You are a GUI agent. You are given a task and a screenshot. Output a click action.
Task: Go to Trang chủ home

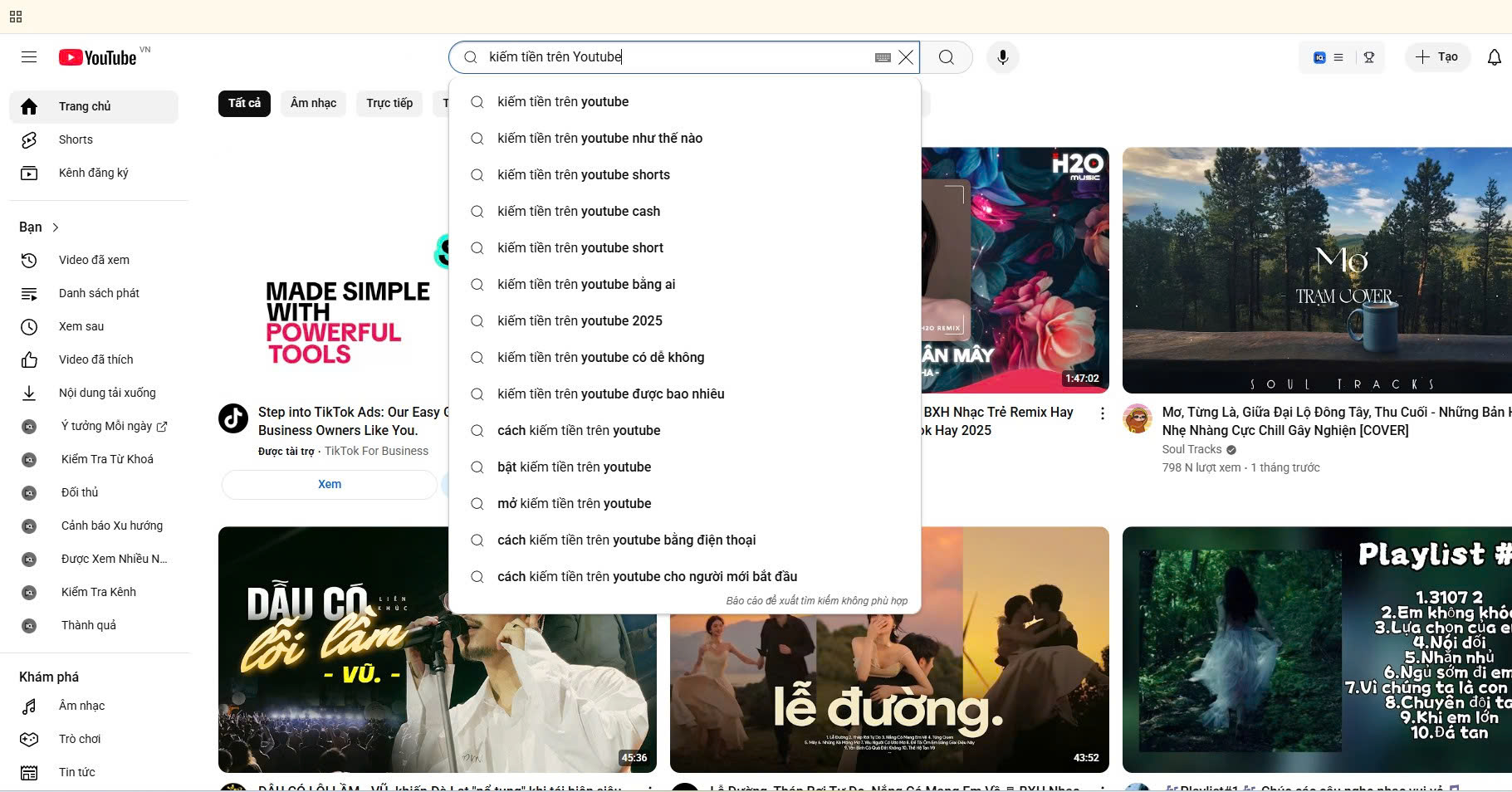point(94,106)
